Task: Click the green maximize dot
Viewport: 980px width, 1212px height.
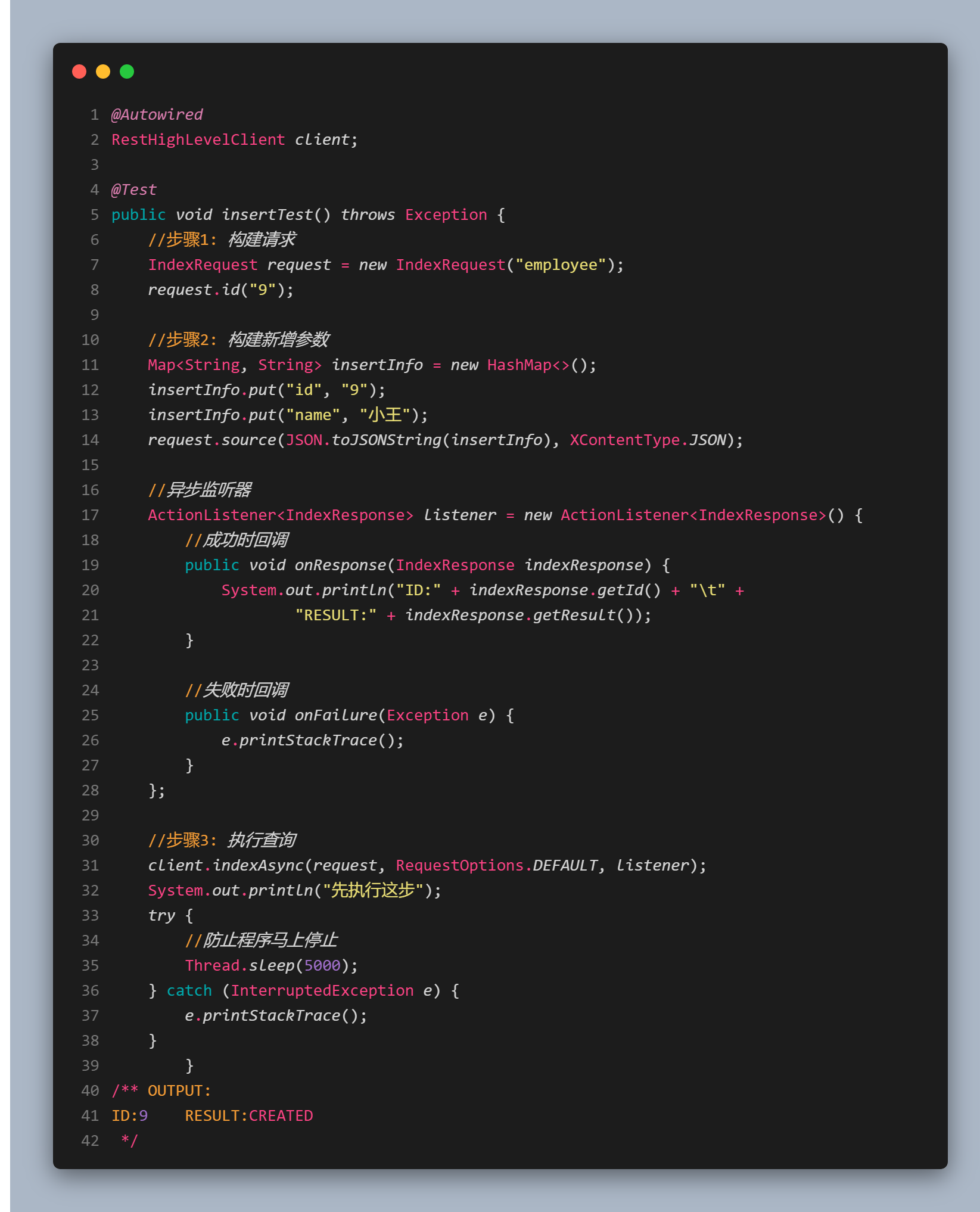Action: (x=127, y=72)
